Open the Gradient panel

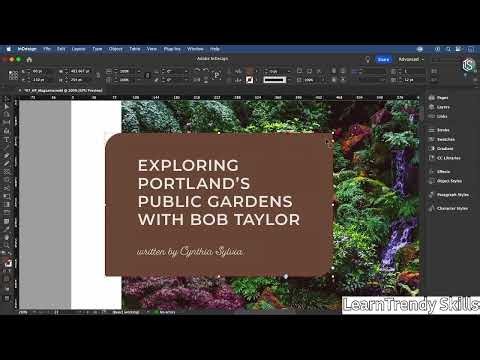point(441,149)
